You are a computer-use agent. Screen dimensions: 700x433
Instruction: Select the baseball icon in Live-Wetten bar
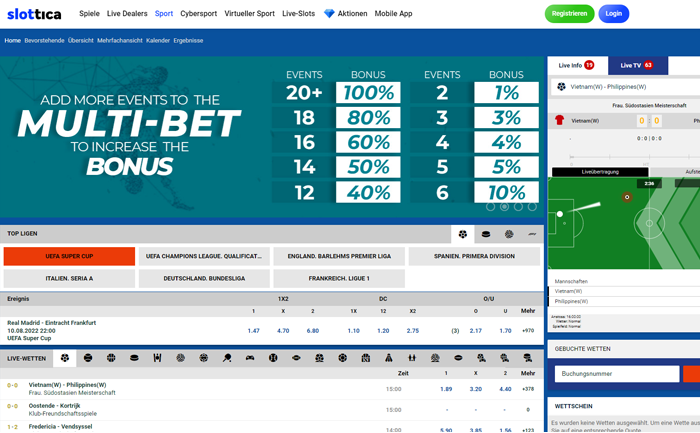273,358
